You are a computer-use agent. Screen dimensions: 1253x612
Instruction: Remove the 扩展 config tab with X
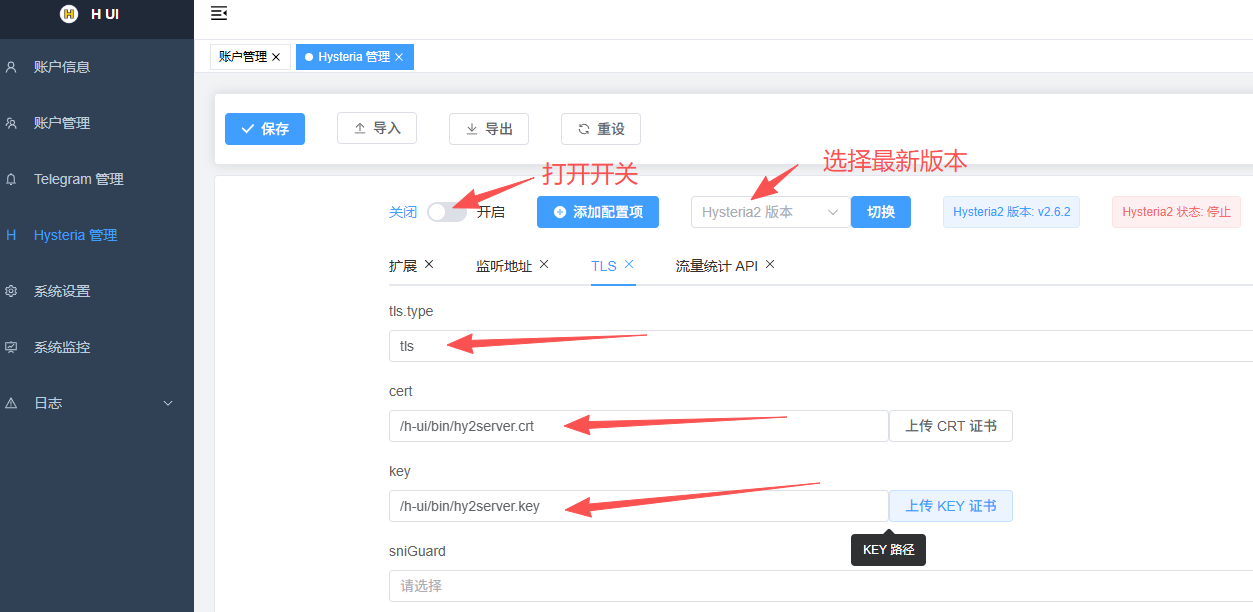point(429,265)
